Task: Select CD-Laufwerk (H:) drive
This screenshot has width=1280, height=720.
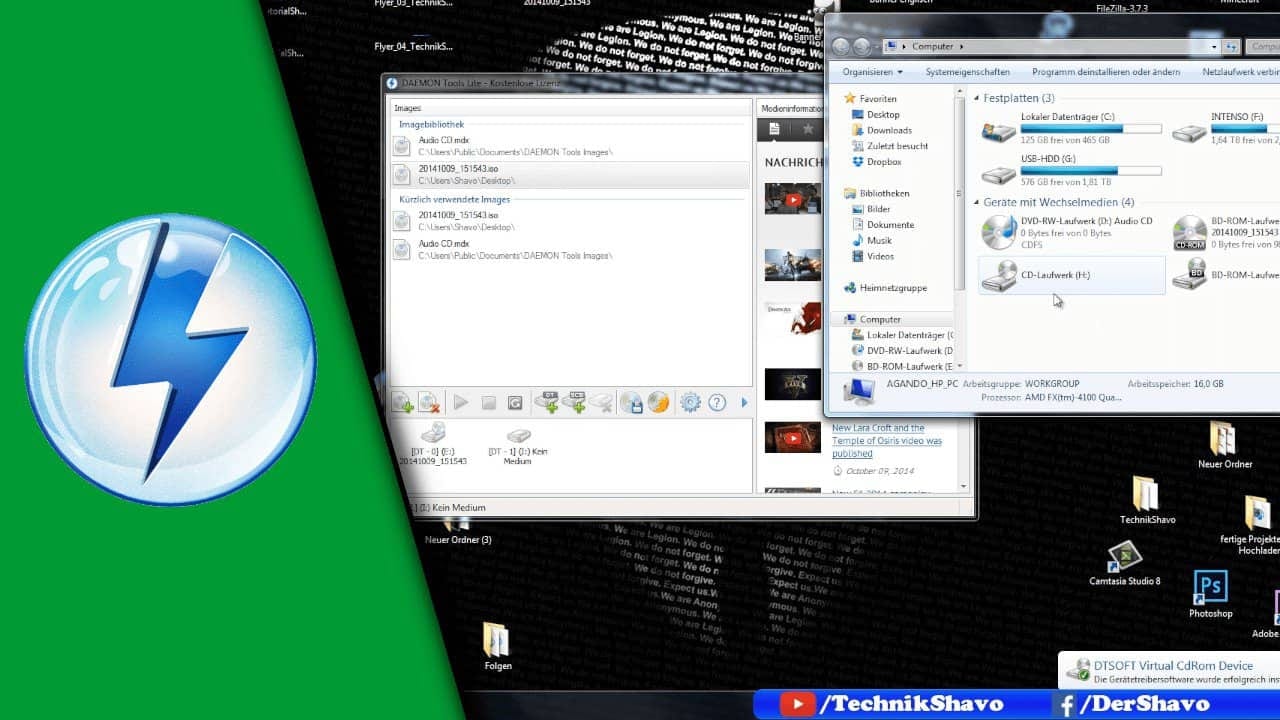Action: tap(1072, 275)
